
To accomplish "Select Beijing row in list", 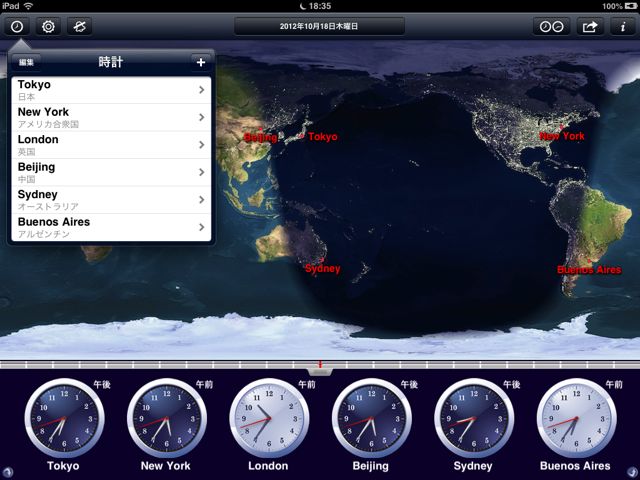I will click(x=111, y=172).
